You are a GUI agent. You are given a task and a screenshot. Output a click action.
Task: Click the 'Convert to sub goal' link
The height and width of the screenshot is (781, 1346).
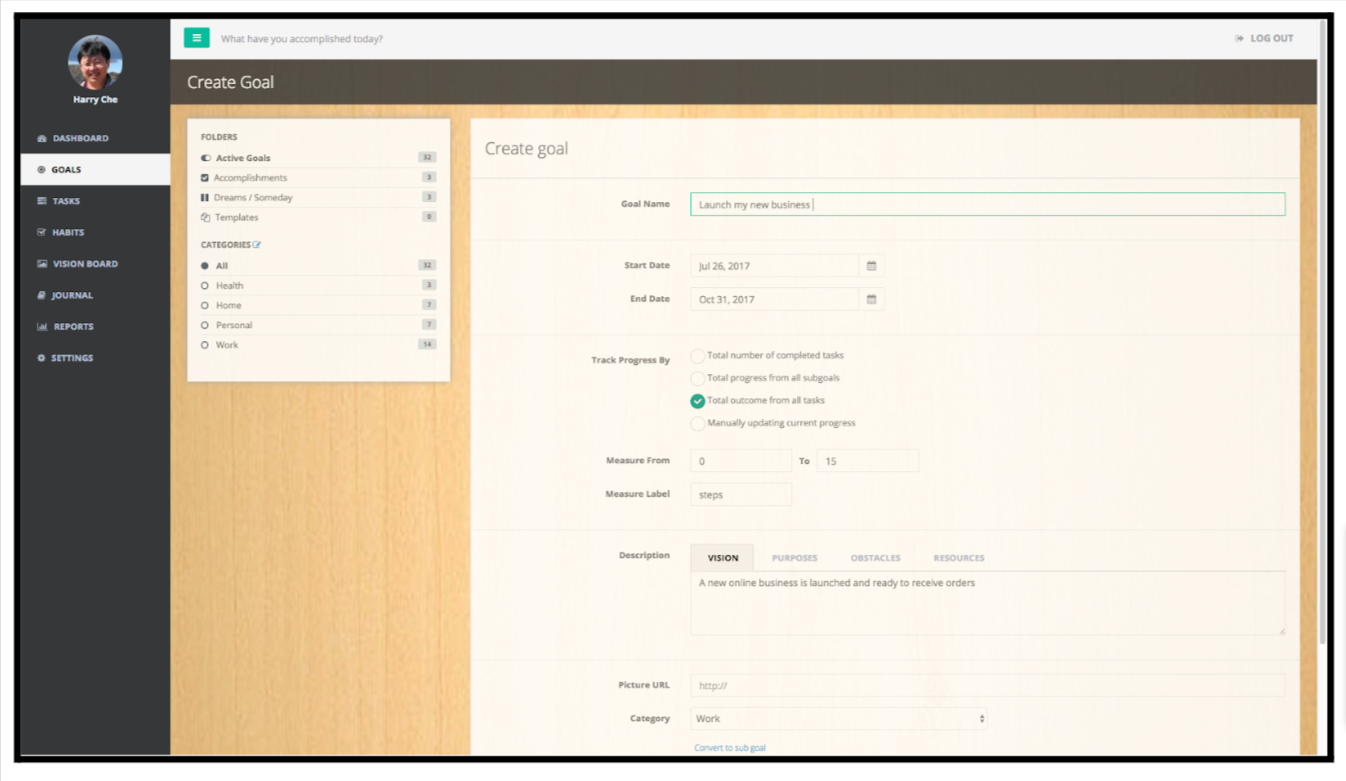click(730, 747)
